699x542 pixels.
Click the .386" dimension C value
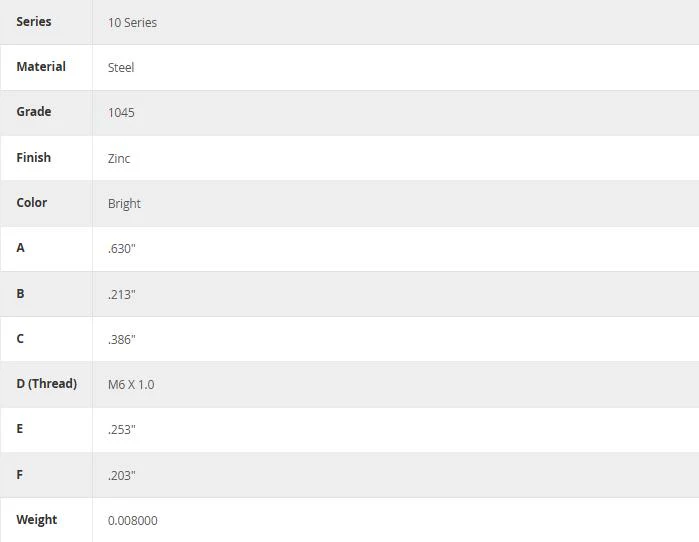click(121, 340)
